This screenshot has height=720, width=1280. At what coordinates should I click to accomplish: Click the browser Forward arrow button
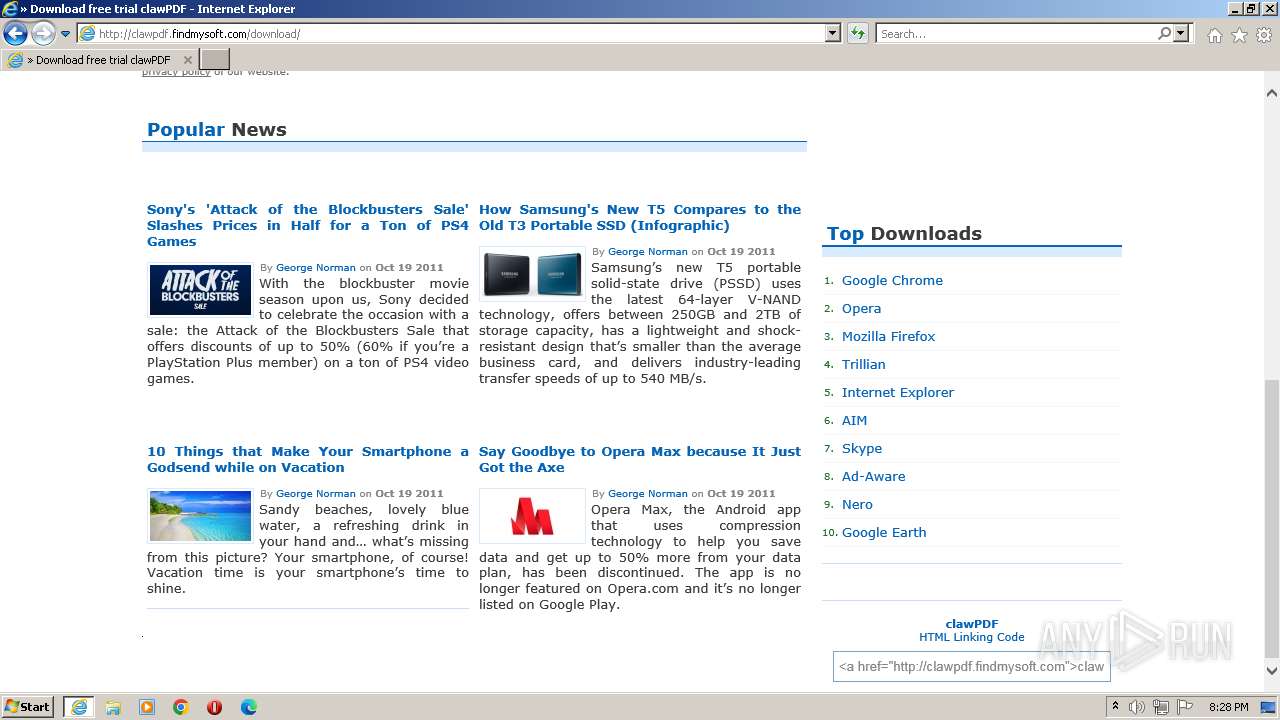click(x=43, y=34)
